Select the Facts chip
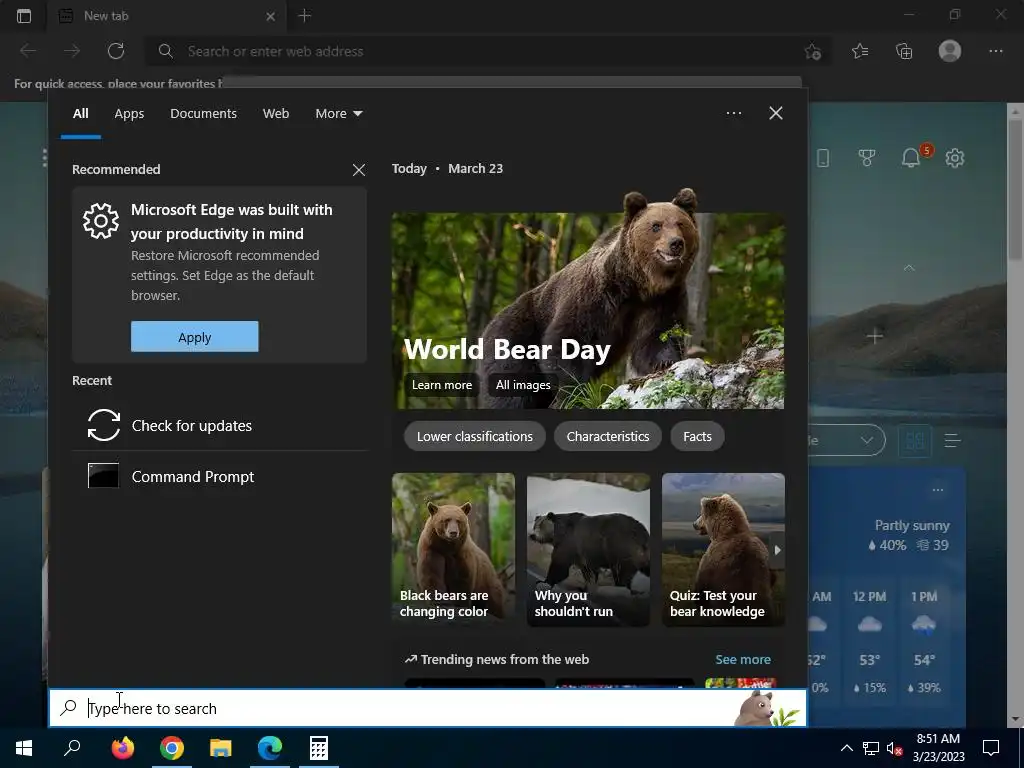This screenshot has width=1024, height=768. tap(697, 436)
